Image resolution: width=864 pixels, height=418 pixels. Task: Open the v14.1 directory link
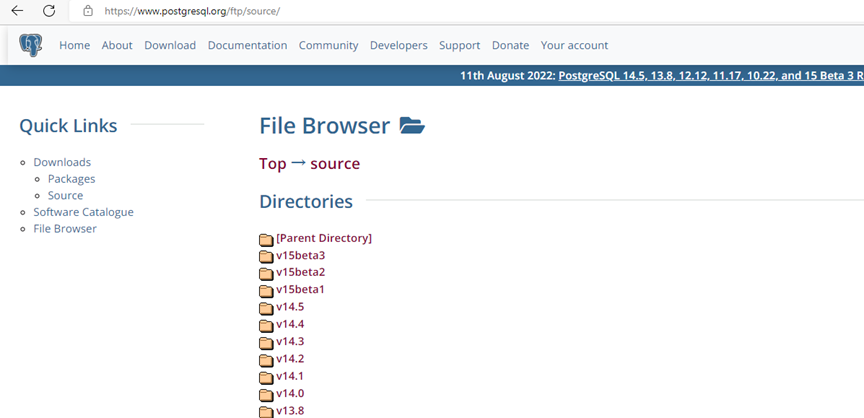[x=290, y=376]
